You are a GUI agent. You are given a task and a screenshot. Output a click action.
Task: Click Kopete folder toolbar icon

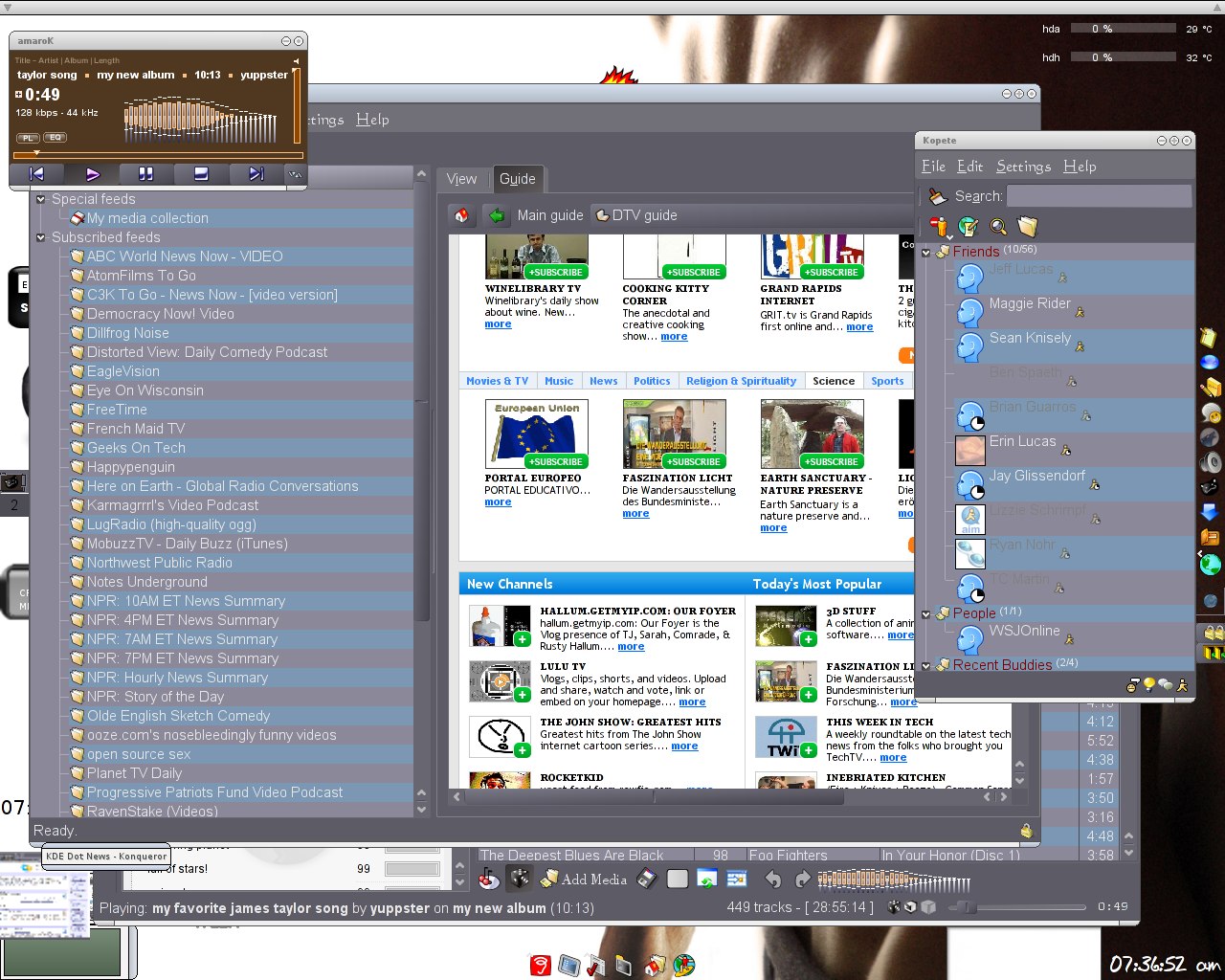click(x=1027, y=227)
